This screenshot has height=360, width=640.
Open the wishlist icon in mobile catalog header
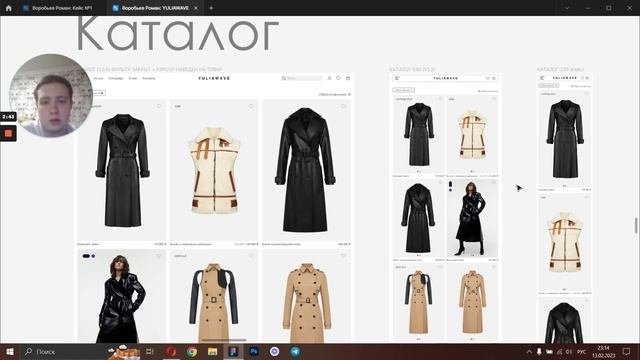[583, 78]
